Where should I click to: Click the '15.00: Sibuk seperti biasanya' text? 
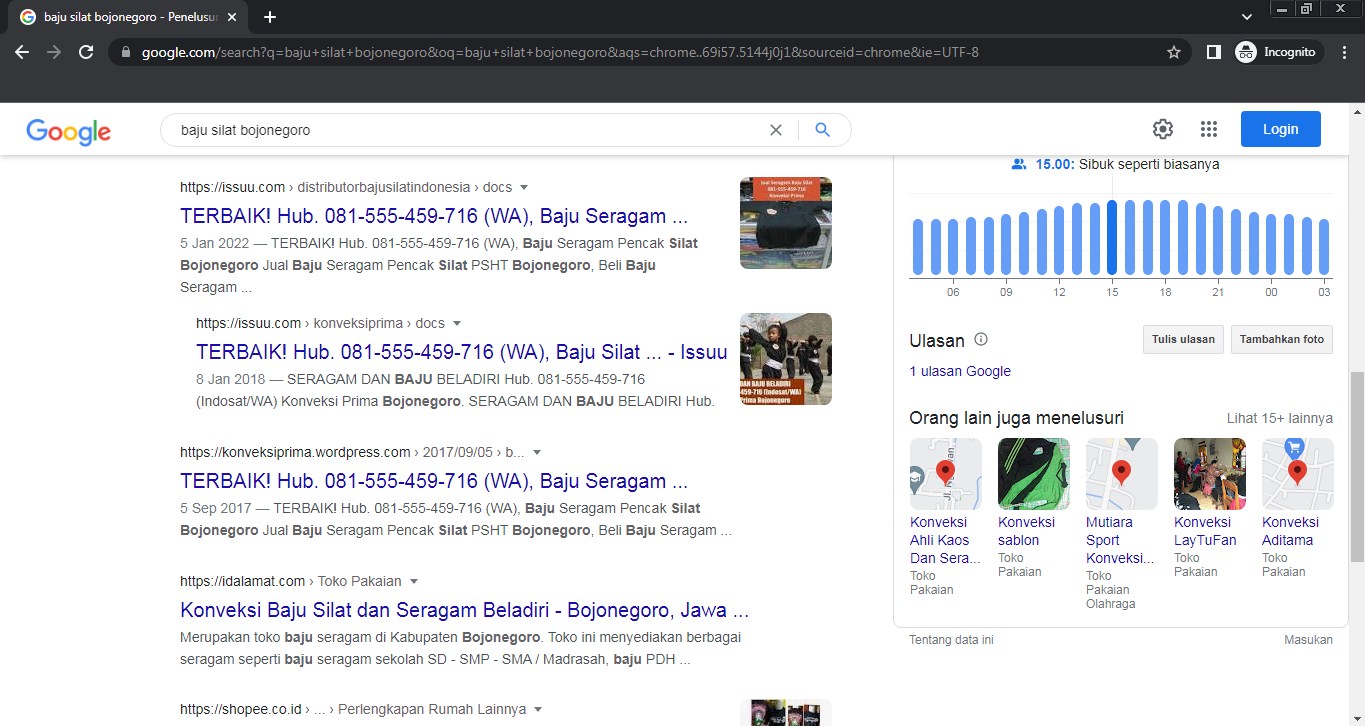(x=1127, y=164)
